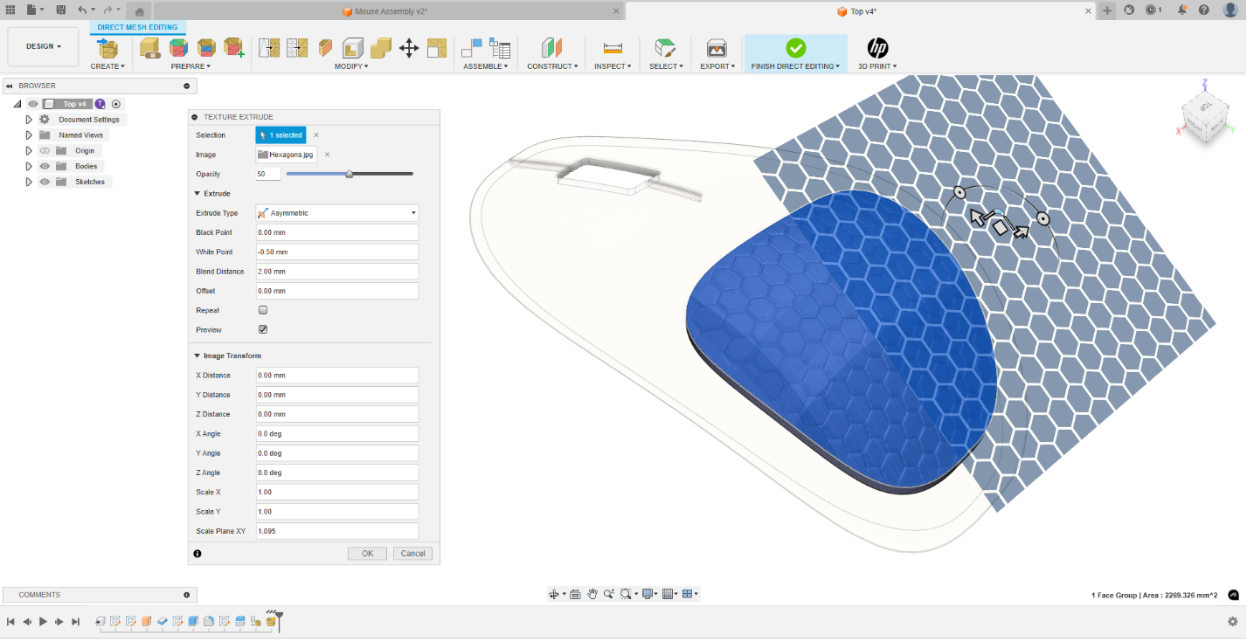Adjust the Opacity slider

(x=349, y=173)
